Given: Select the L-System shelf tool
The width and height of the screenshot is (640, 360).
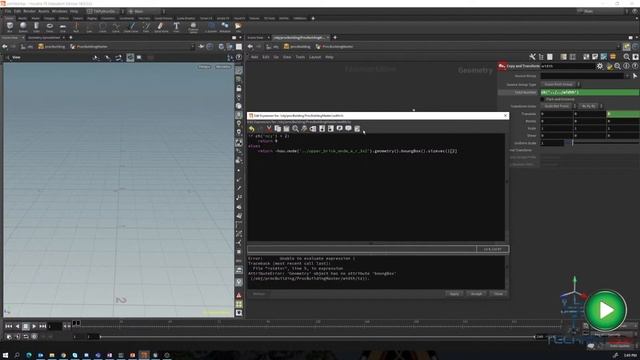Looking at the screenshot, I should click(211, 27).
